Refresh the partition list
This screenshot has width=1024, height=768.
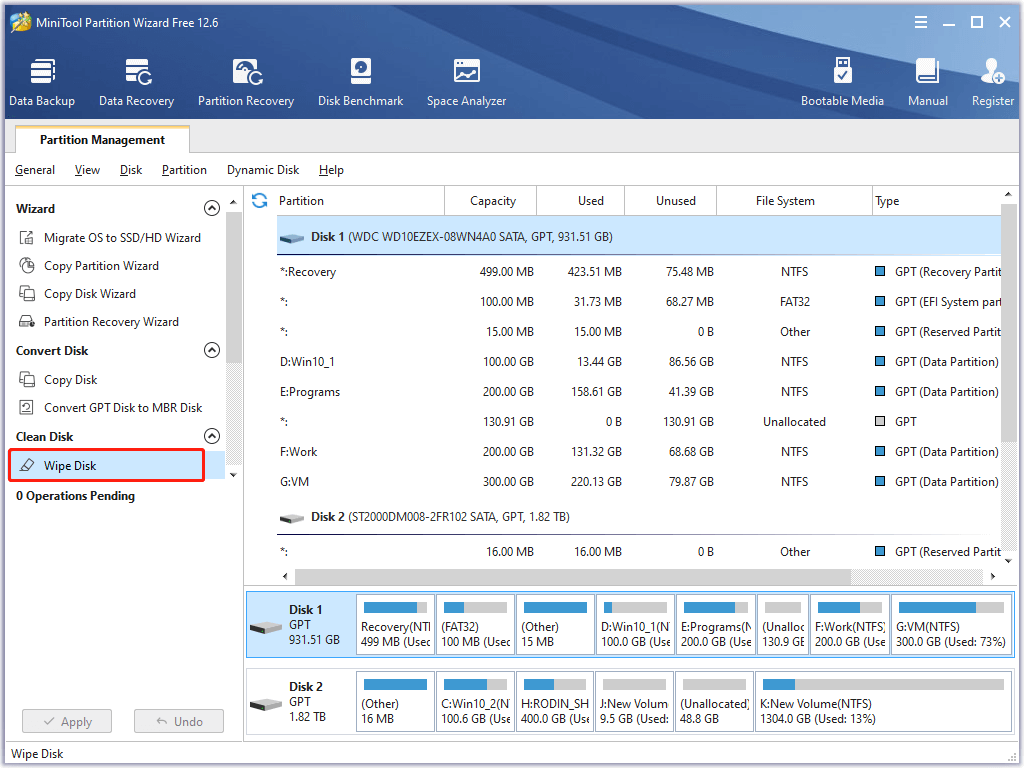(x=259, y=200)
